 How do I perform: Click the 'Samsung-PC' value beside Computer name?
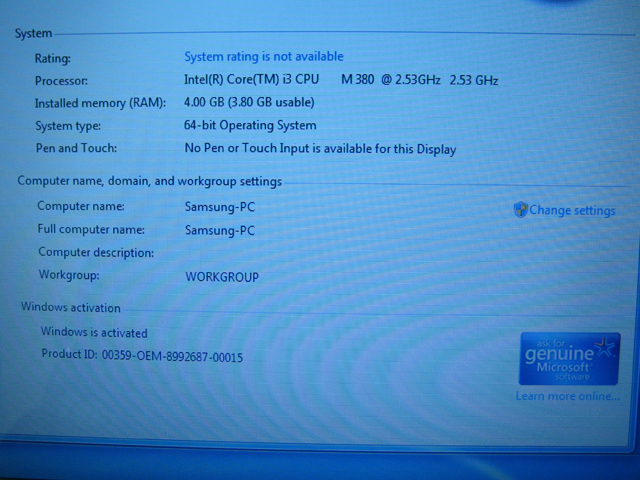[x=220, y=207]
